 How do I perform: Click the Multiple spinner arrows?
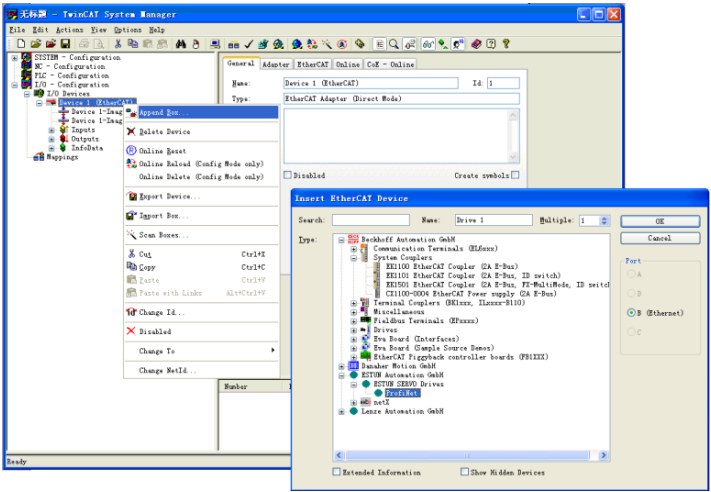pos(604,220)
